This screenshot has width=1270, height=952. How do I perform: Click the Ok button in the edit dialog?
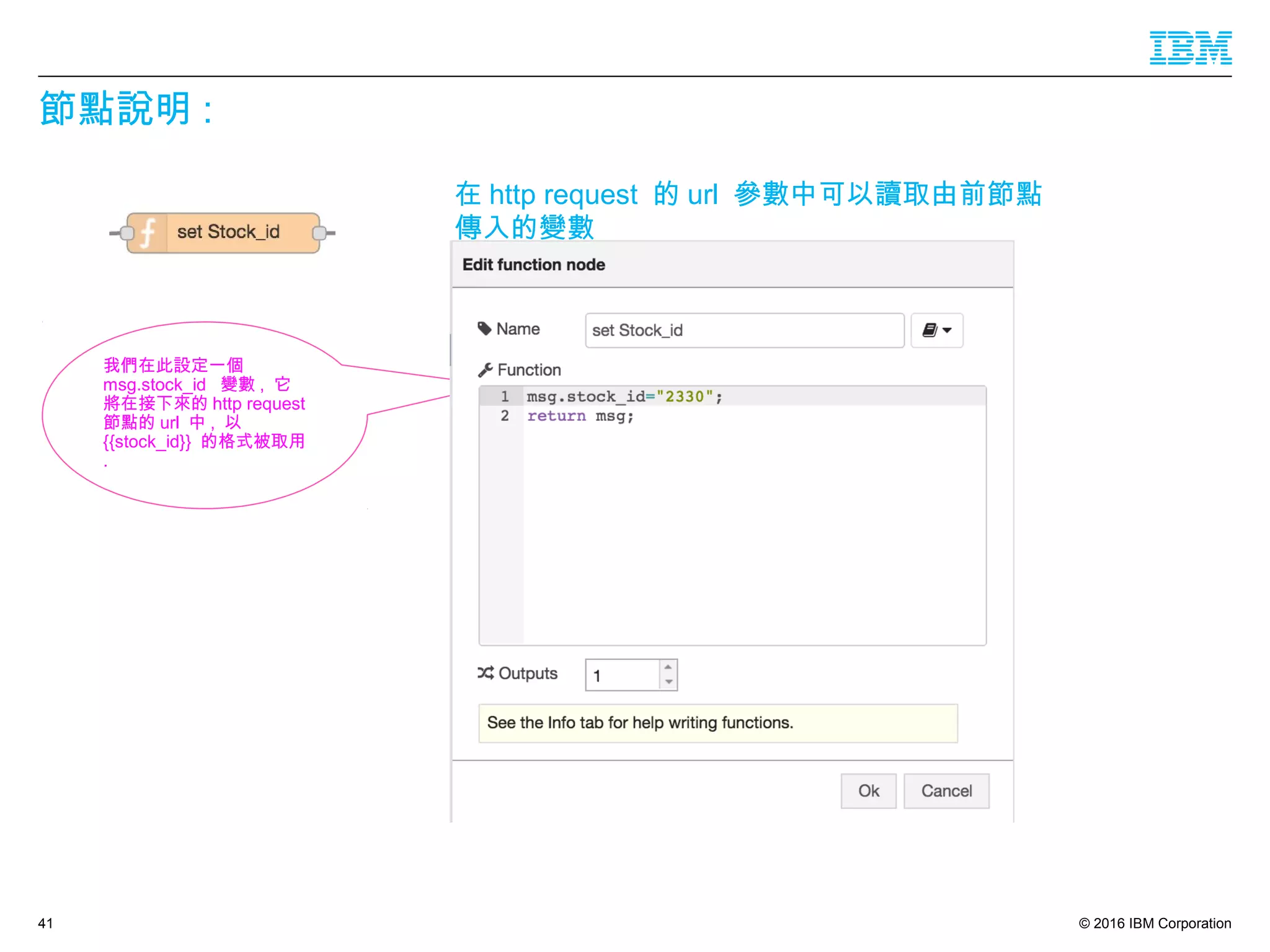tap(868, 791)
